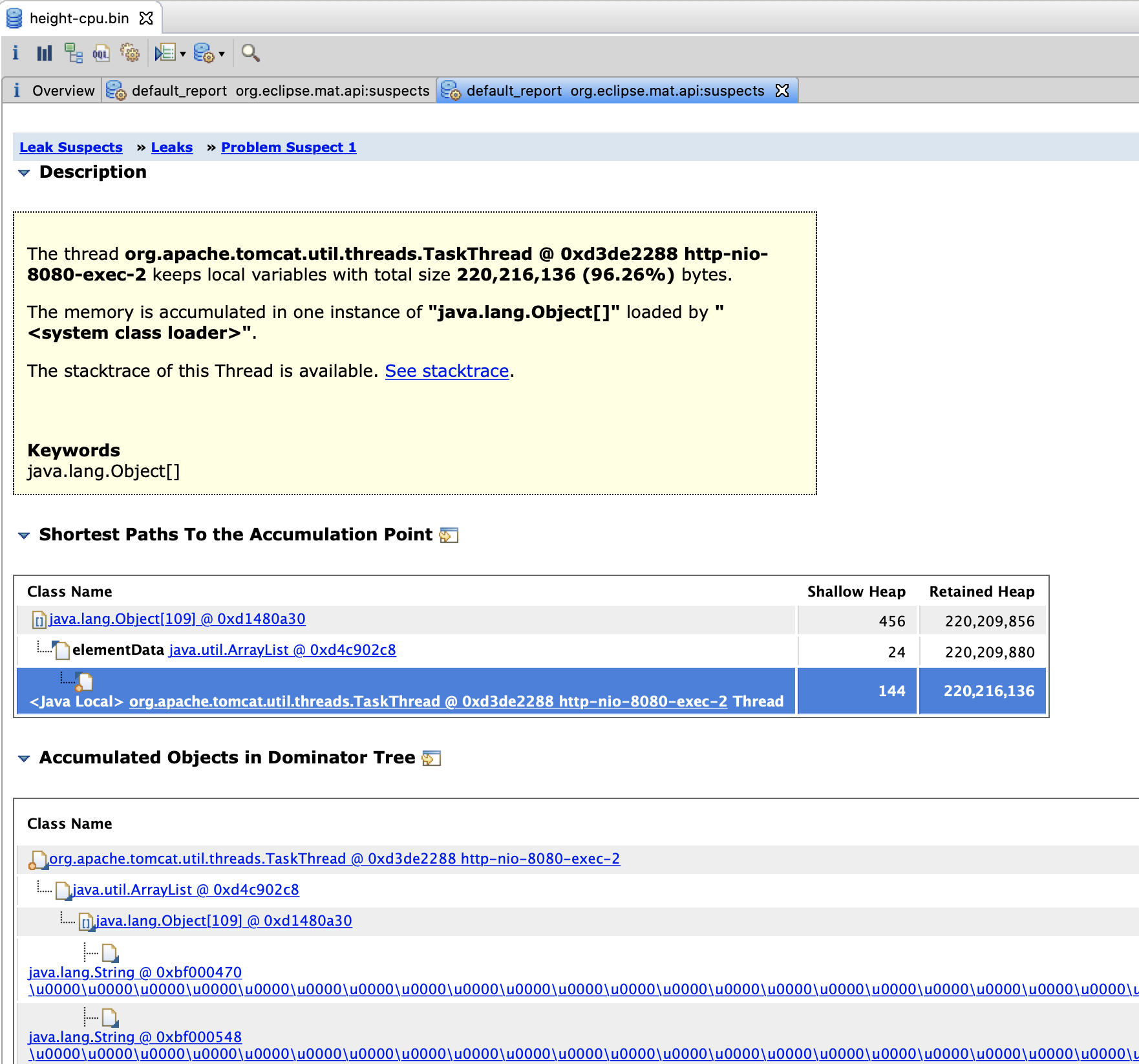Viewport: 1139px width, 1064px height.
Task: Click the array icon before Object[109] in Dominator Tree
Action: [x=87, y=922]
